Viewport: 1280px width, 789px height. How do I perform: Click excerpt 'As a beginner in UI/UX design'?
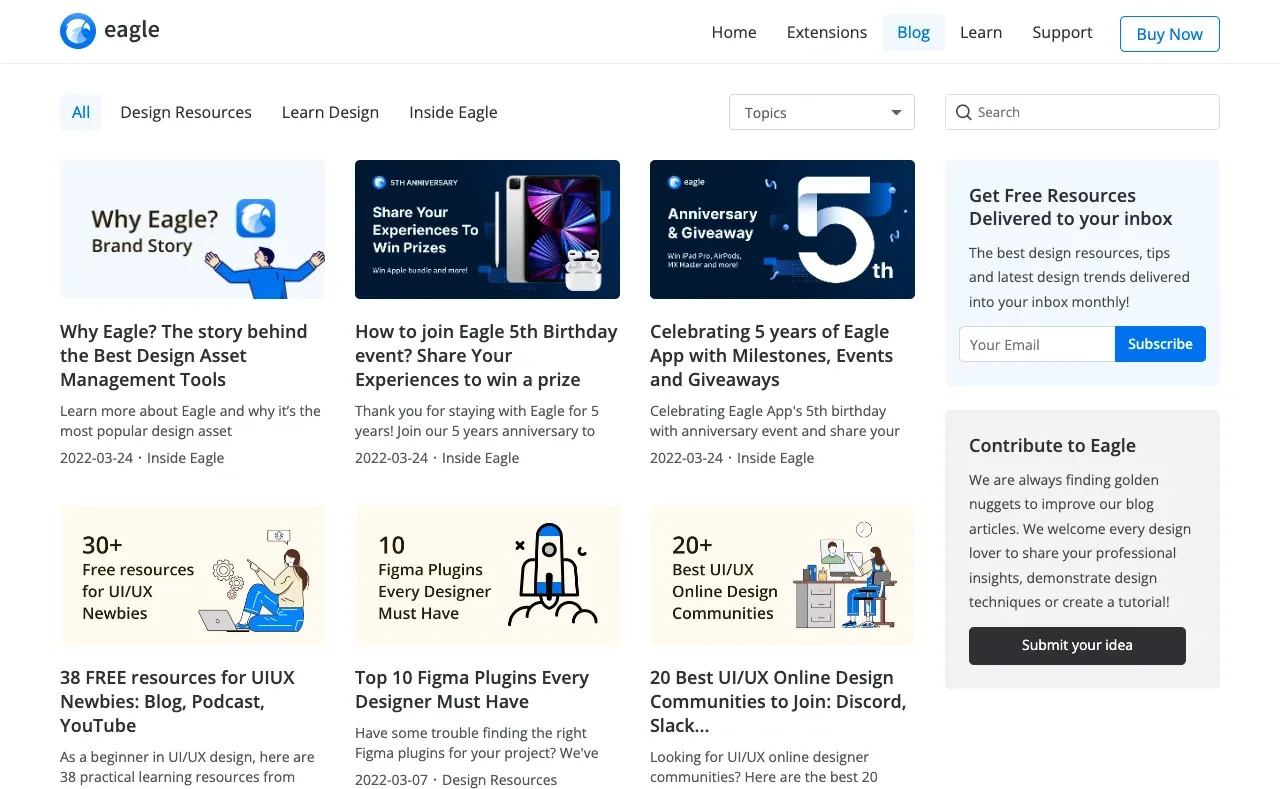point(187,767)
